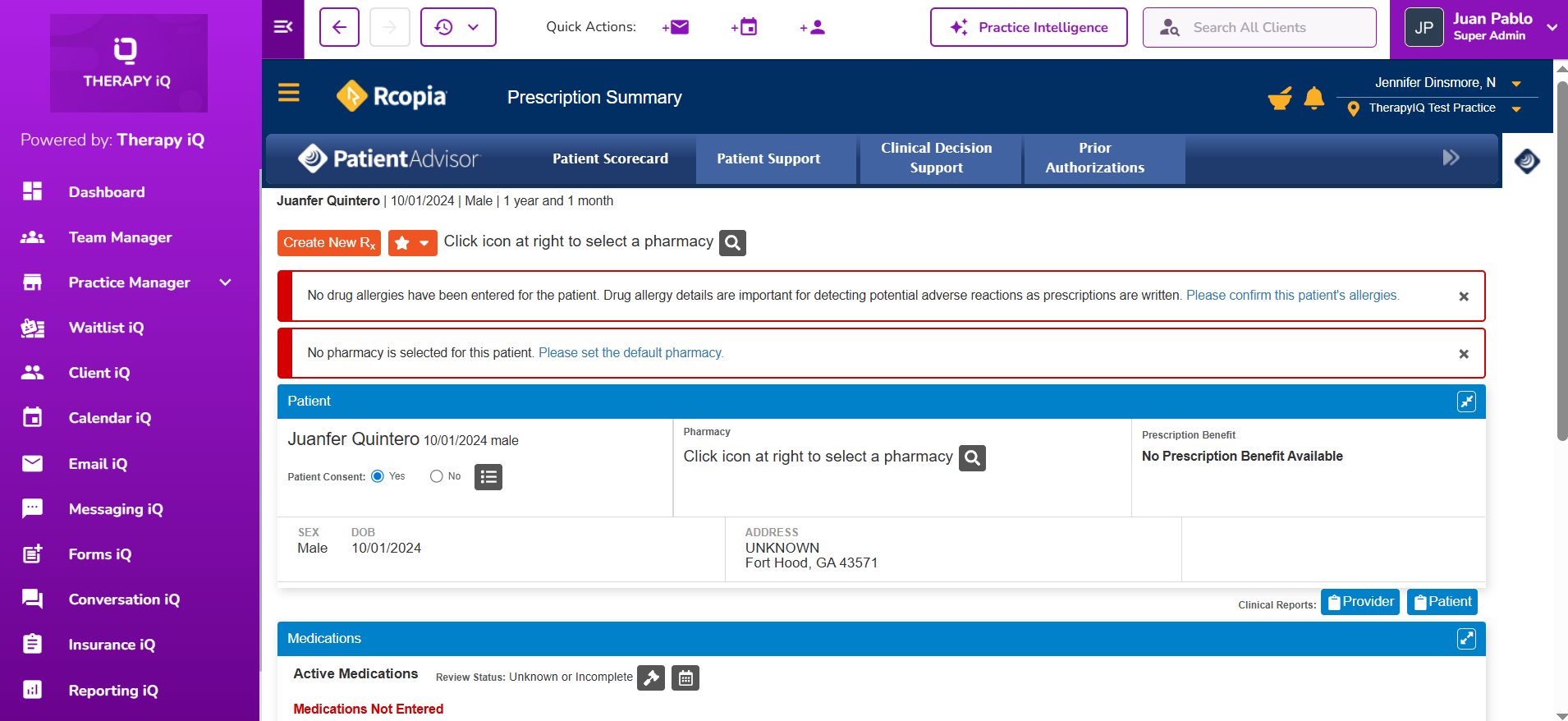1568x721 pixels.
Task: Open the Rcopia hamburger menu
Action: [x=289, y=93]
